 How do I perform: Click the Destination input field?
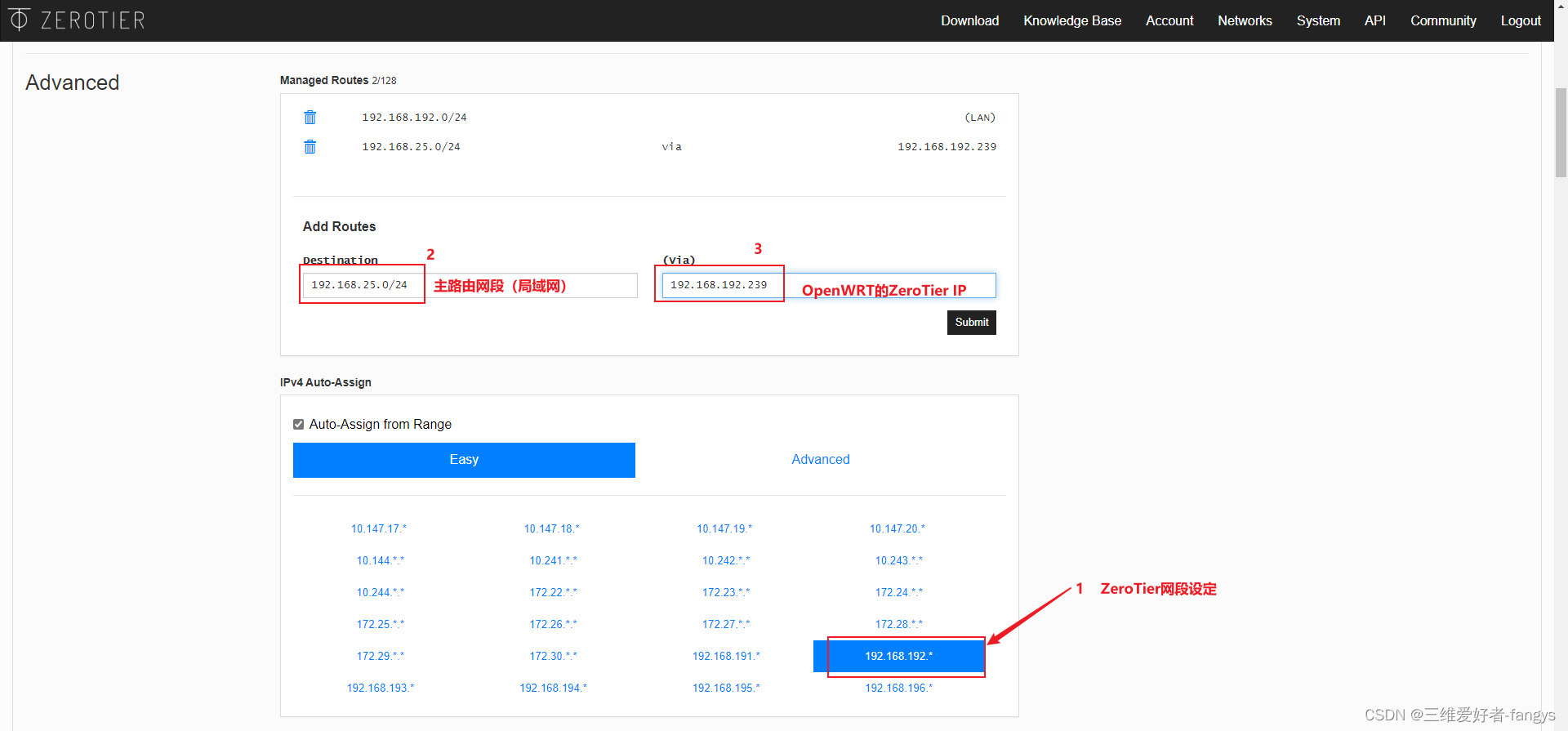[x=470, y=285]
